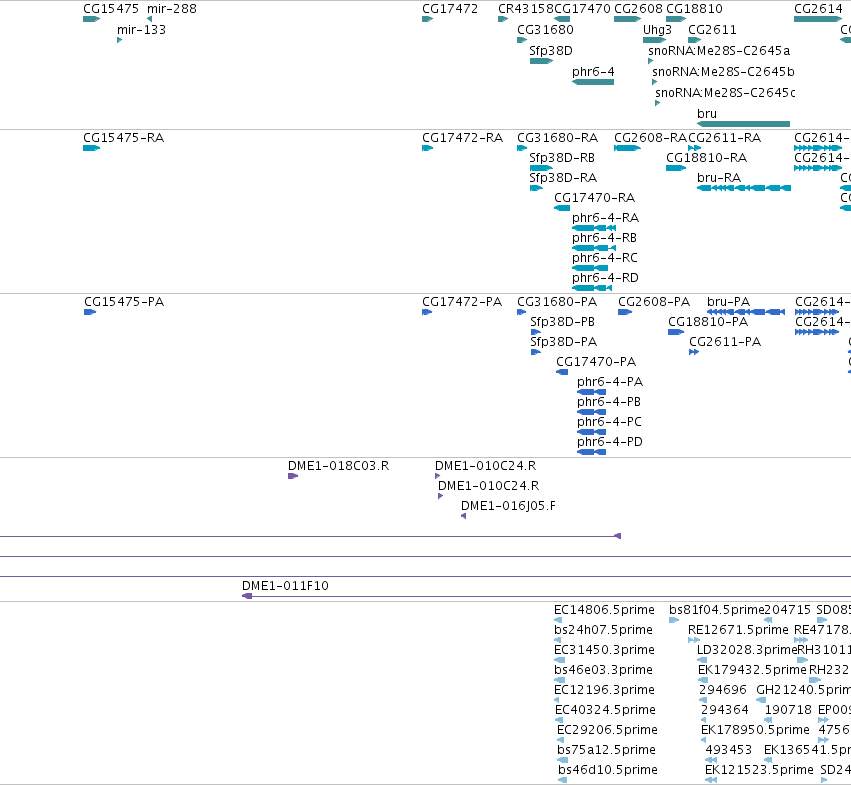Select the CG2608 gene label

point(638,9)
